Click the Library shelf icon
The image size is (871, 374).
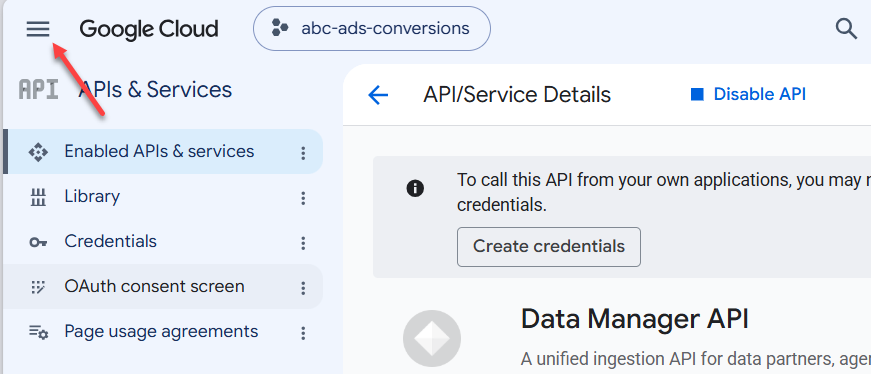click(38, 197)
